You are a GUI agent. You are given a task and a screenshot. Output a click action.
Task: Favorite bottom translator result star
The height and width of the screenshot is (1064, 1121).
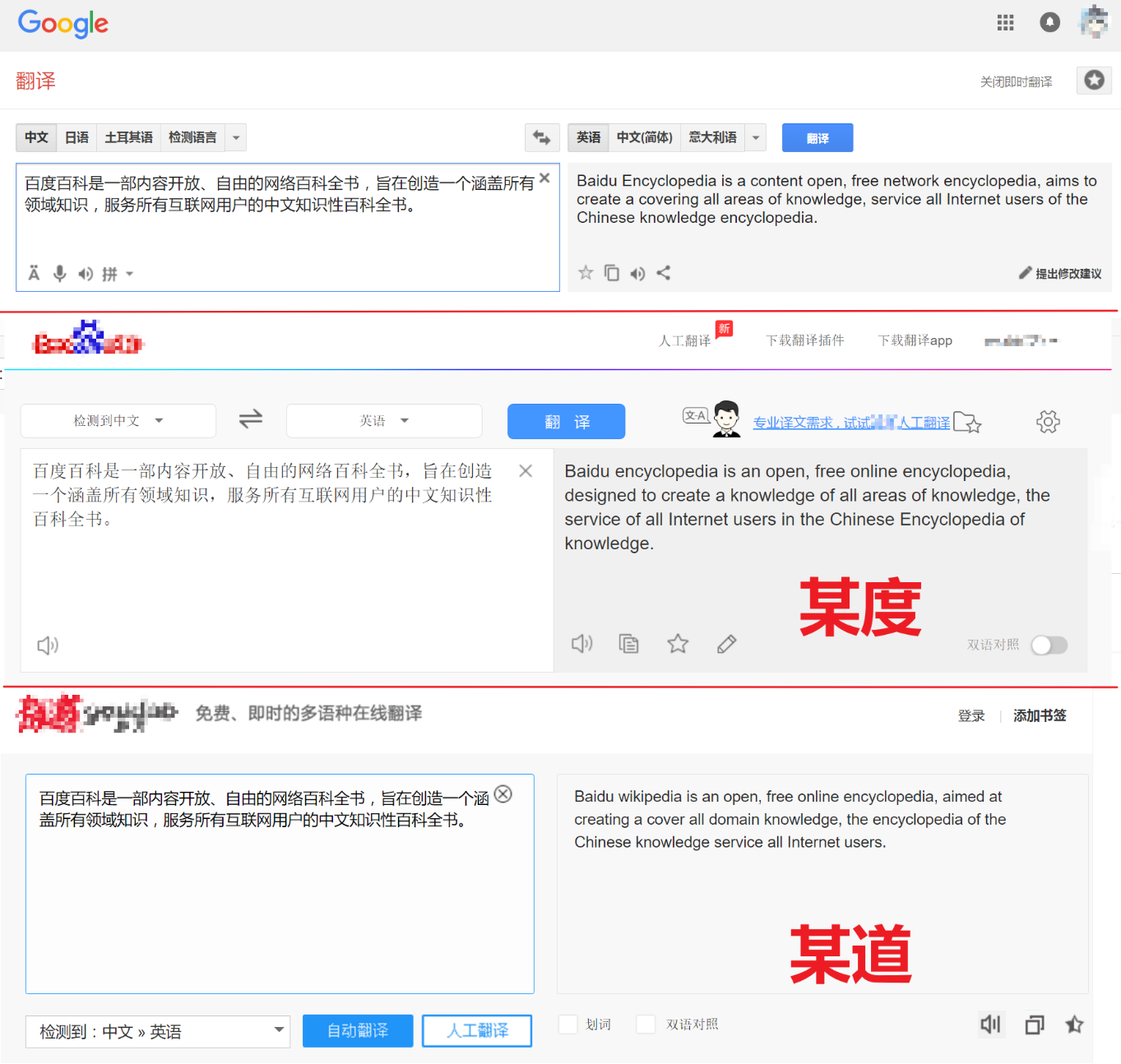(1074, 1024)
